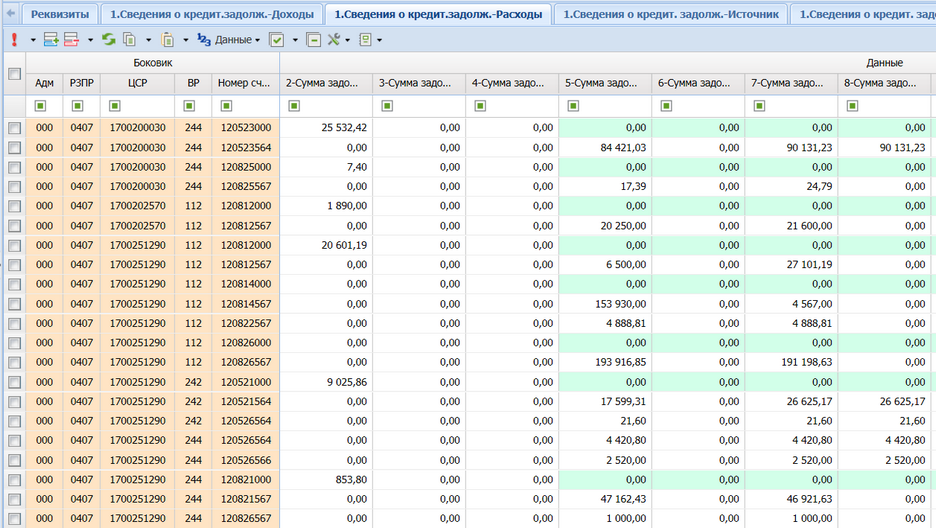Image resolution: width=936 pixels, height=528 pixels.
Task: Open dropdown next to form layout icon
Action: pos(379,40)
